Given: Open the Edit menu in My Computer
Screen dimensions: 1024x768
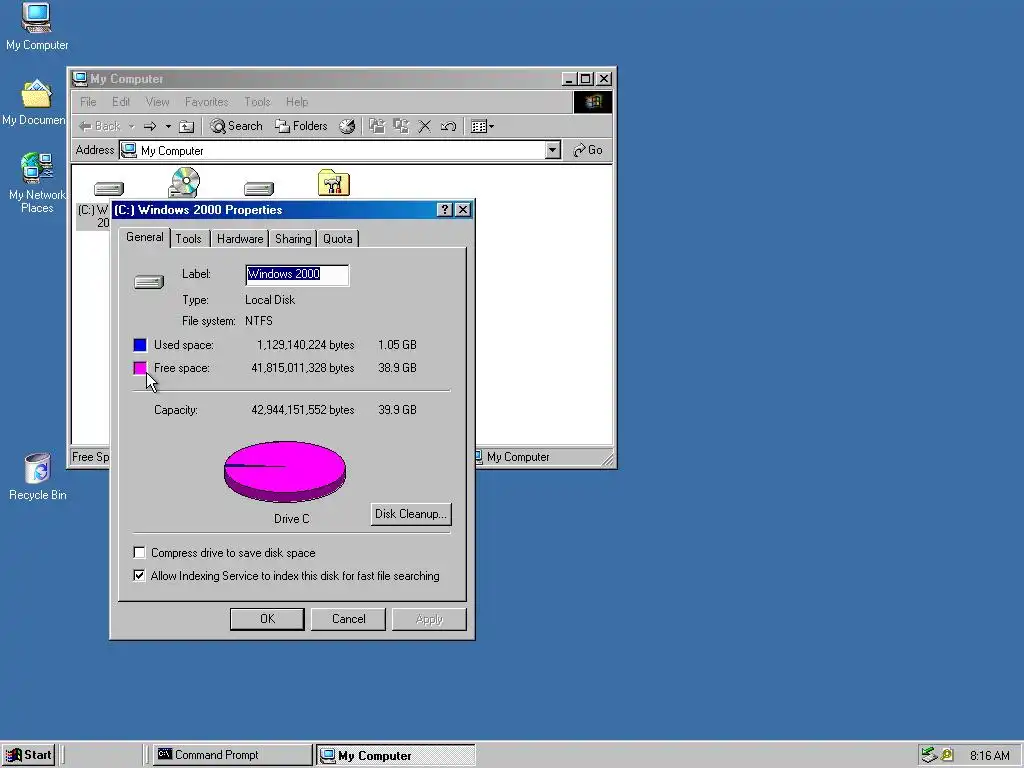Looking at the screenshot, I should click(121, 102).
